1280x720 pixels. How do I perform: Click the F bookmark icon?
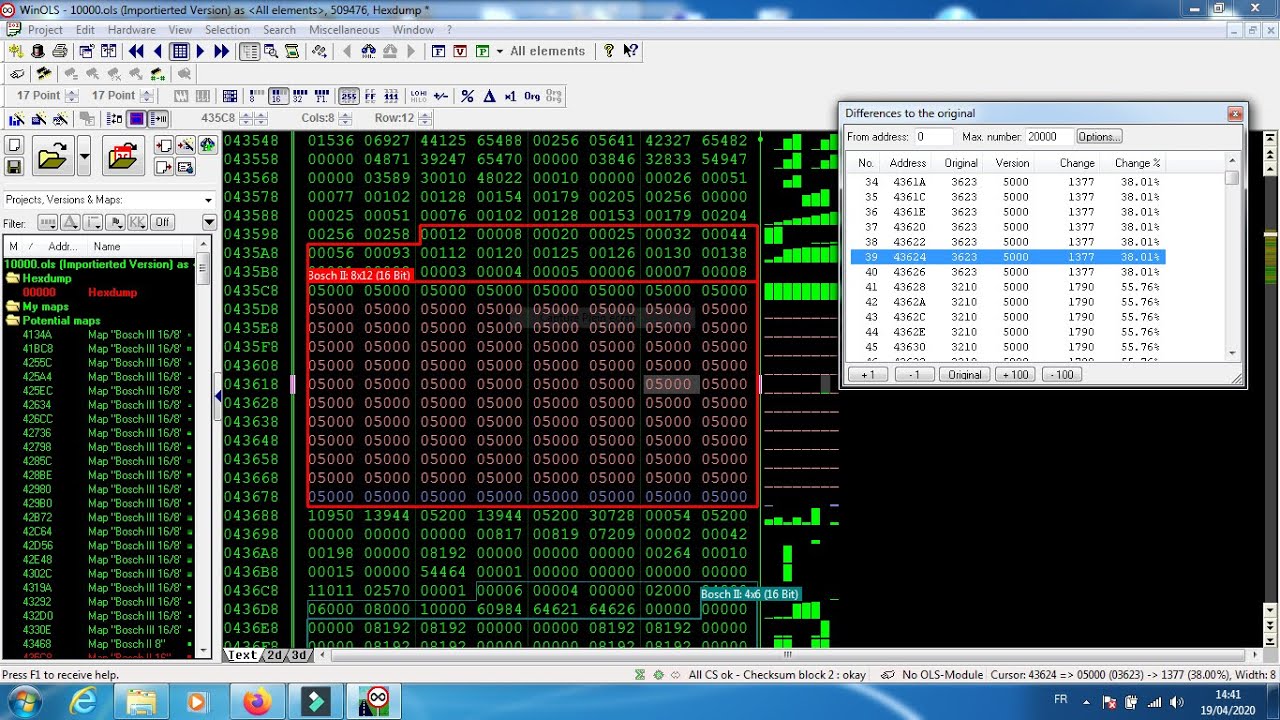[438, 51]
